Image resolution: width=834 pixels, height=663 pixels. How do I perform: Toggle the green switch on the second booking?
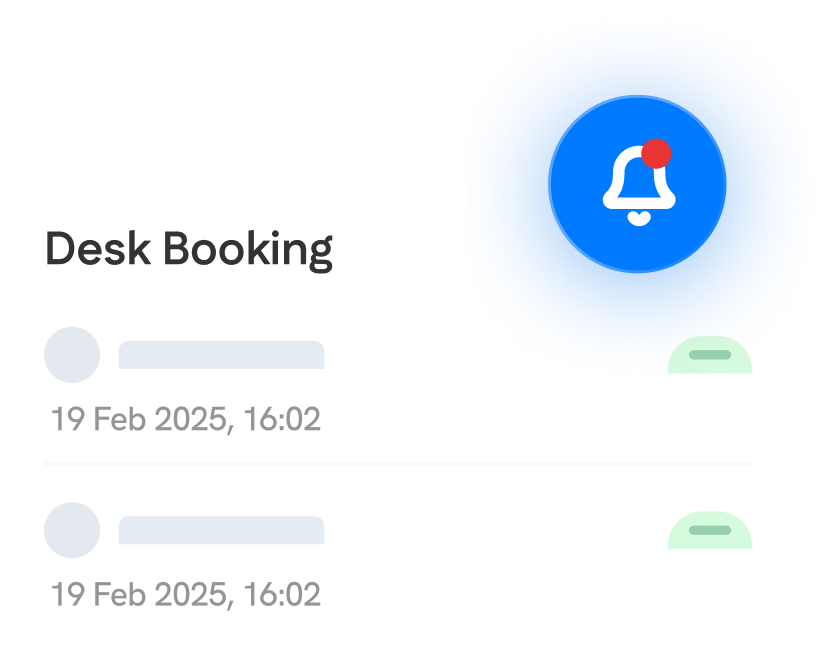click(x=709, y=532)
